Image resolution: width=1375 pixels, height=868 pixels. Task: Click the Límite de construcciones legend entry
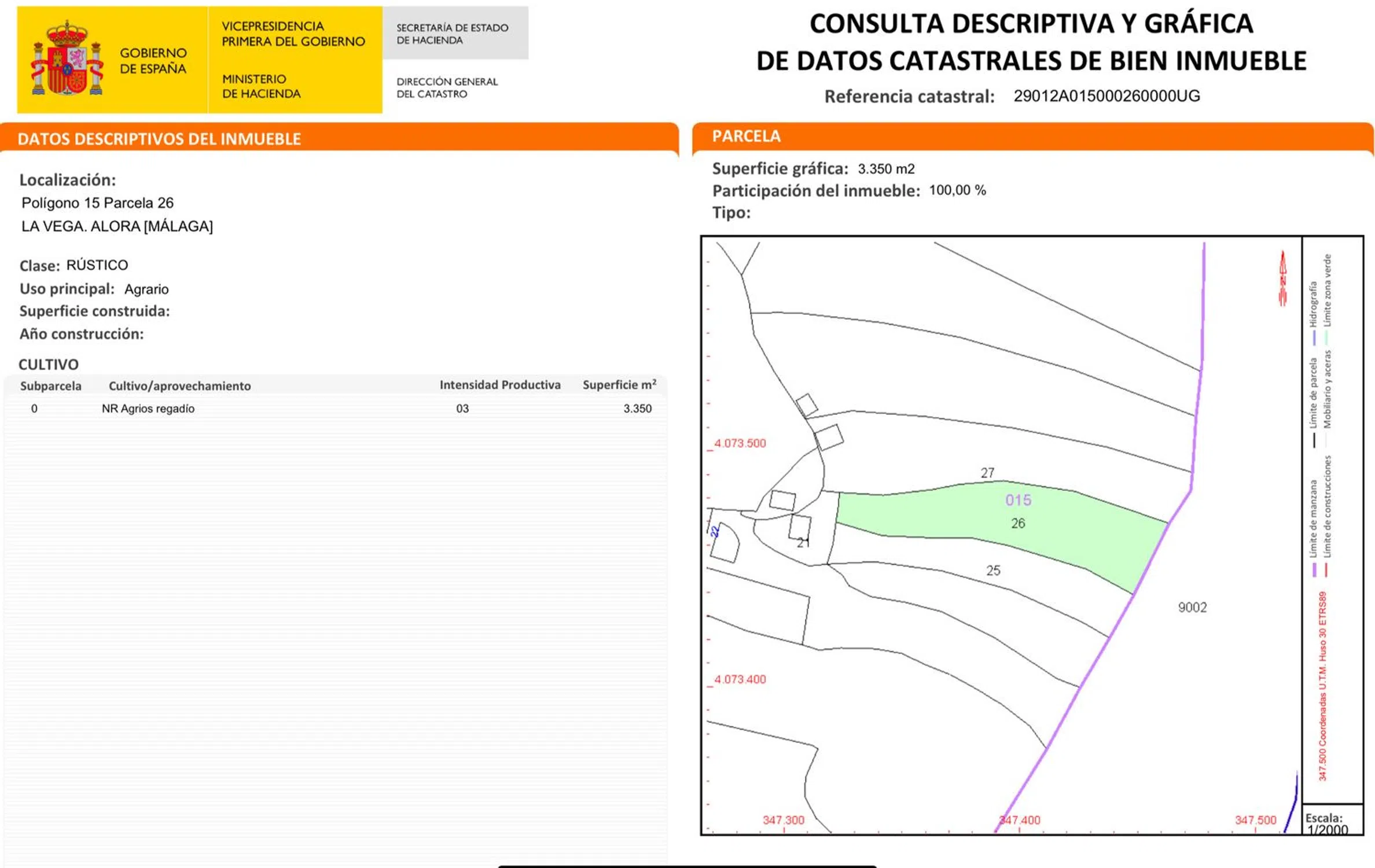point(1328,516)
